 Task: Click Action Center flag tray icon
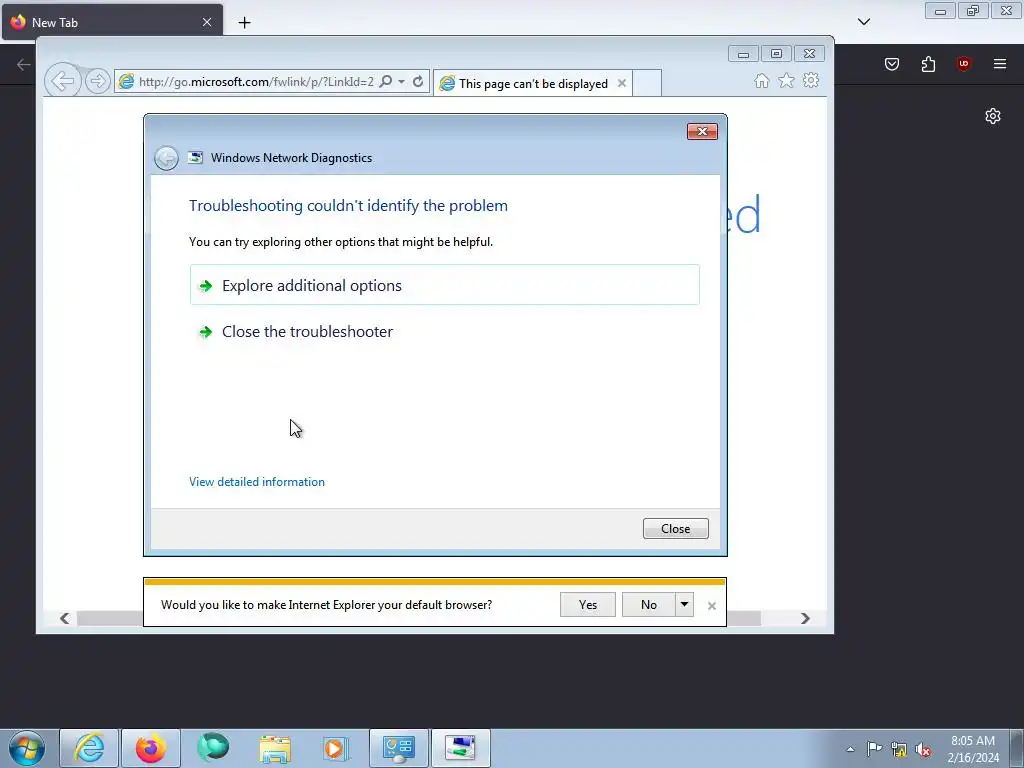(874, 749)
